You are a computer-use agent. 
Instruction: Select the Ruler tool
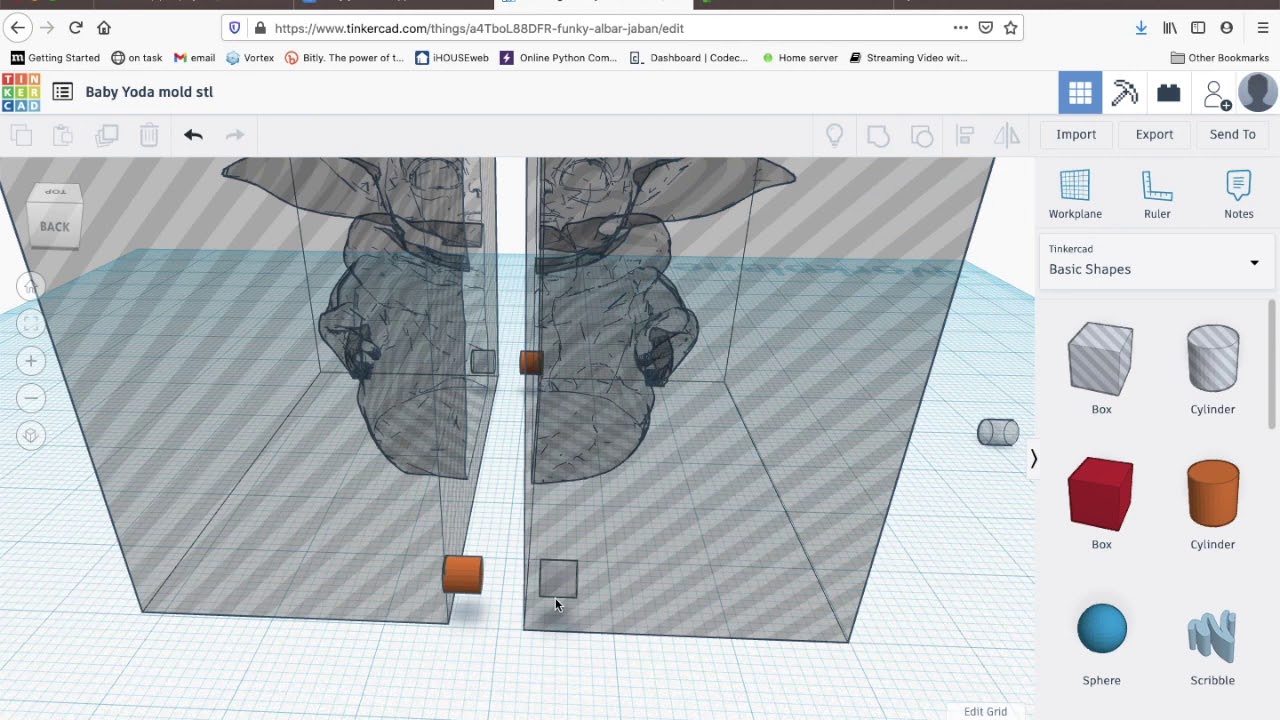coord(1157,194)
